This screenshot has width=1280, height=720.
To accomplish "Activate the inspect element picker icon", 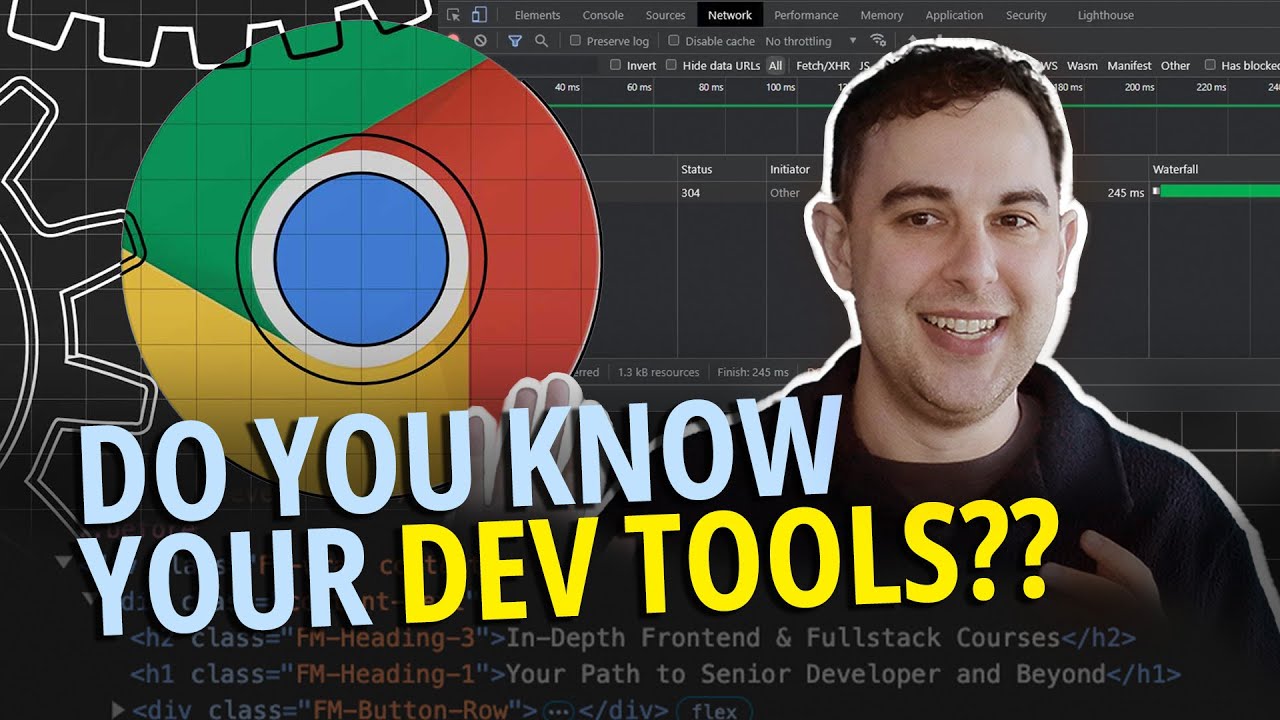I will point(454,15).
